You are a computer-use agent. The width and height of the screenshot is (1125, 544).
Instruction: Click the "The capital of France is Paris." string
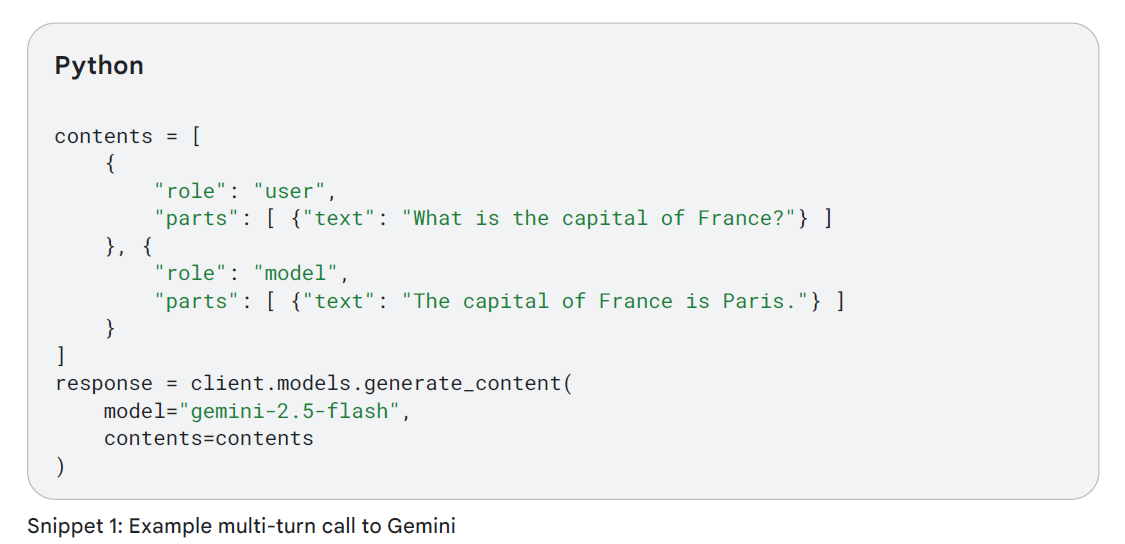pyautogui.click(x=606, y=301)
